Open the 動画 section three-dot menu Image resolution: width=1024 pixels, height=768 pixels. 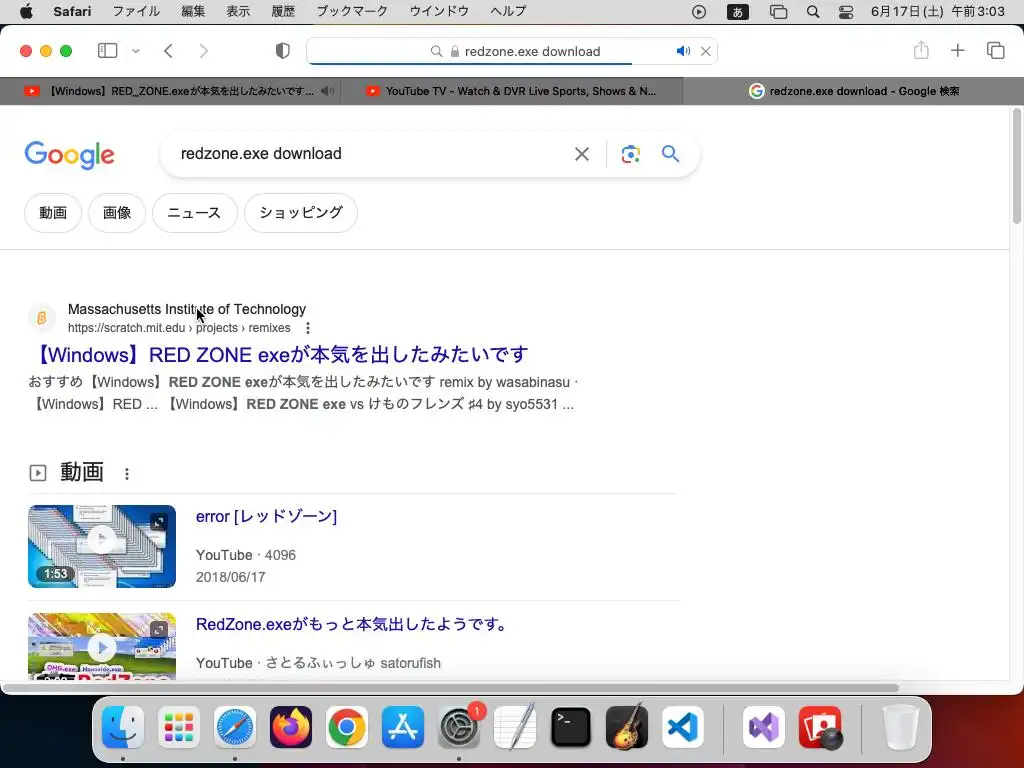point(127,474)
